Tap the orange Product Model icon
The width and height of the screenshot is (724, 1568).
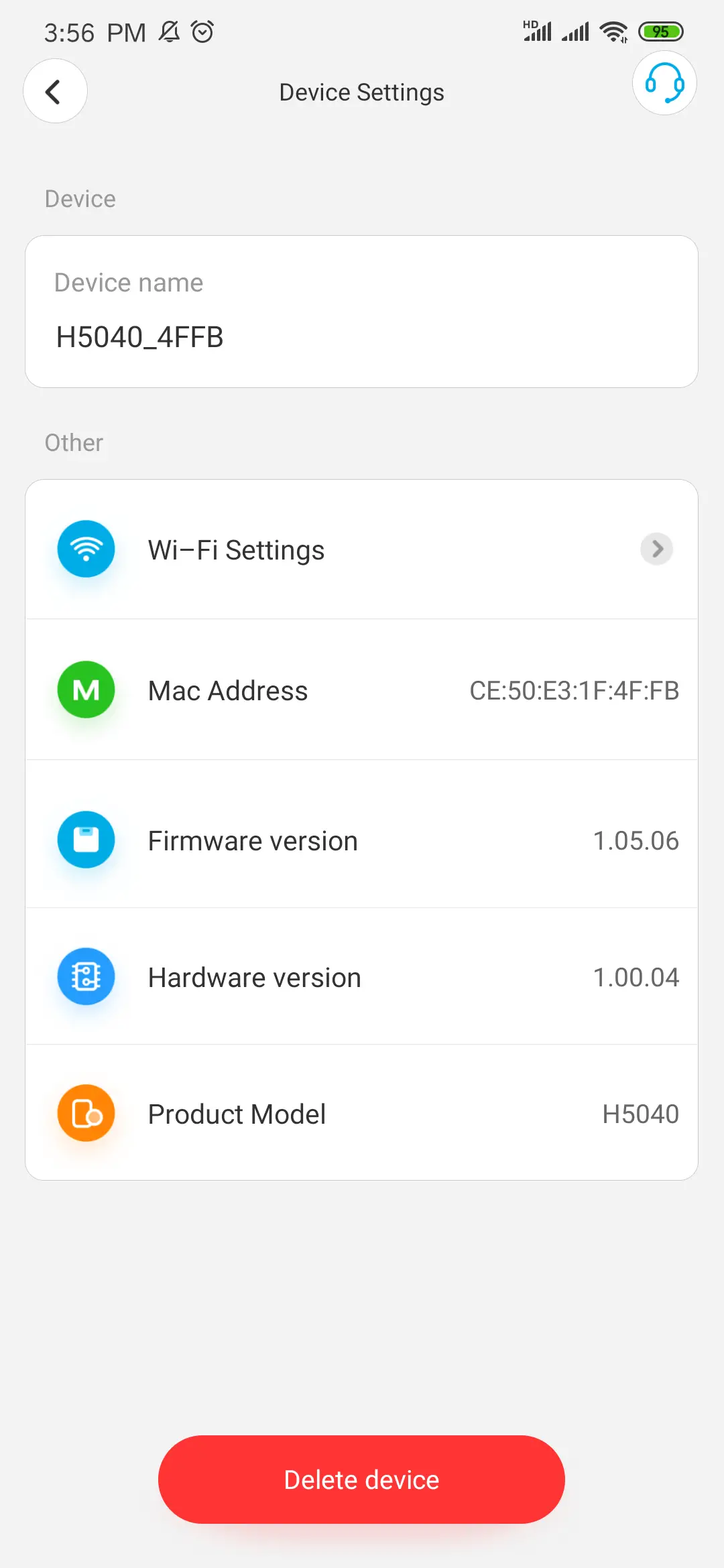click(x=86, y=1112)
